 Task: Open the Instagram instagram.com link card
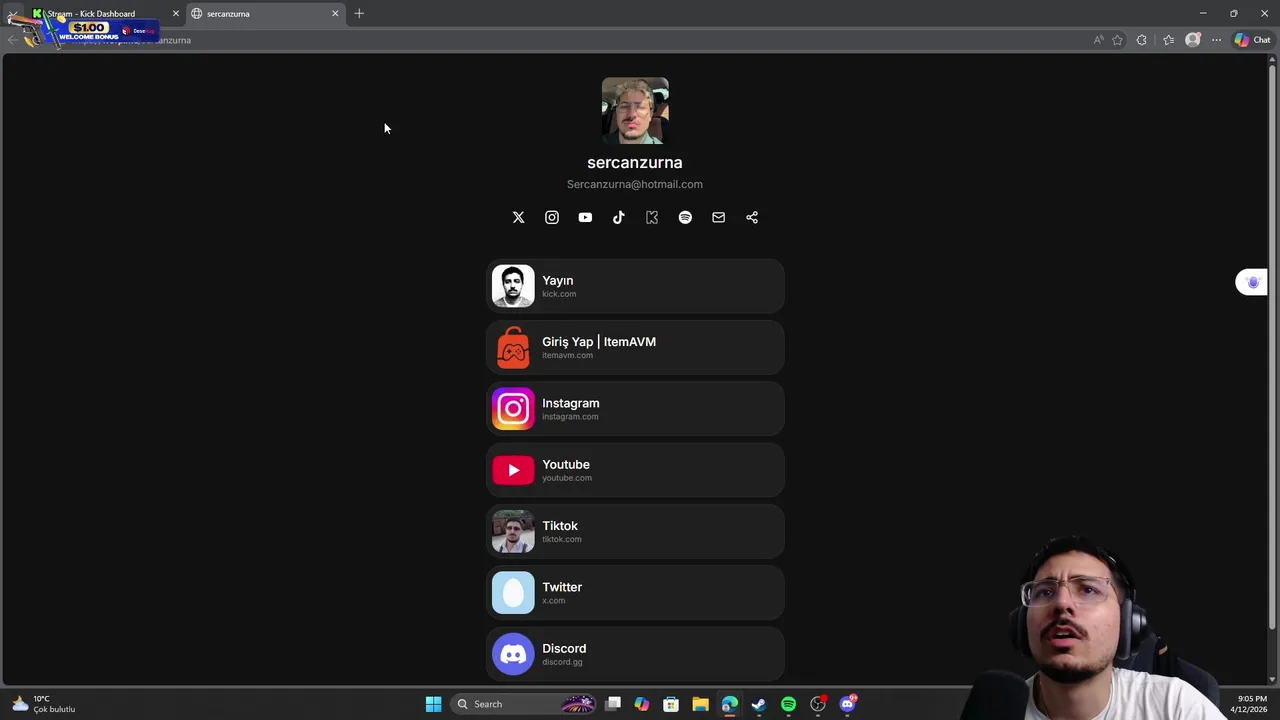(x=635, y=409)
